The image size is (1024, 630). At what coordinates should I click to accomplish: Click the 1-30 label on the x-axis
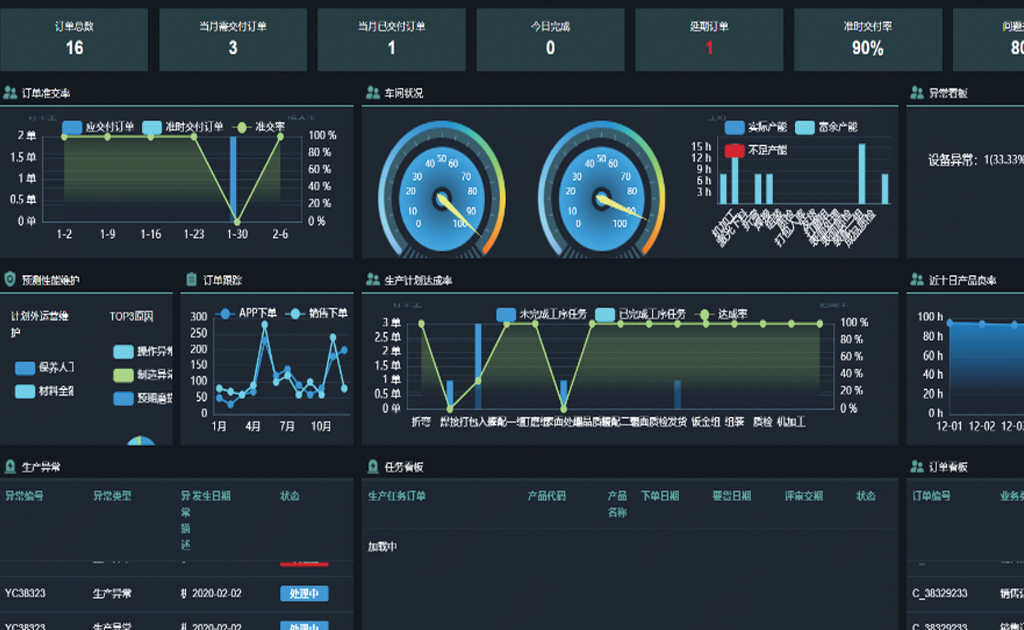point(237,234)
